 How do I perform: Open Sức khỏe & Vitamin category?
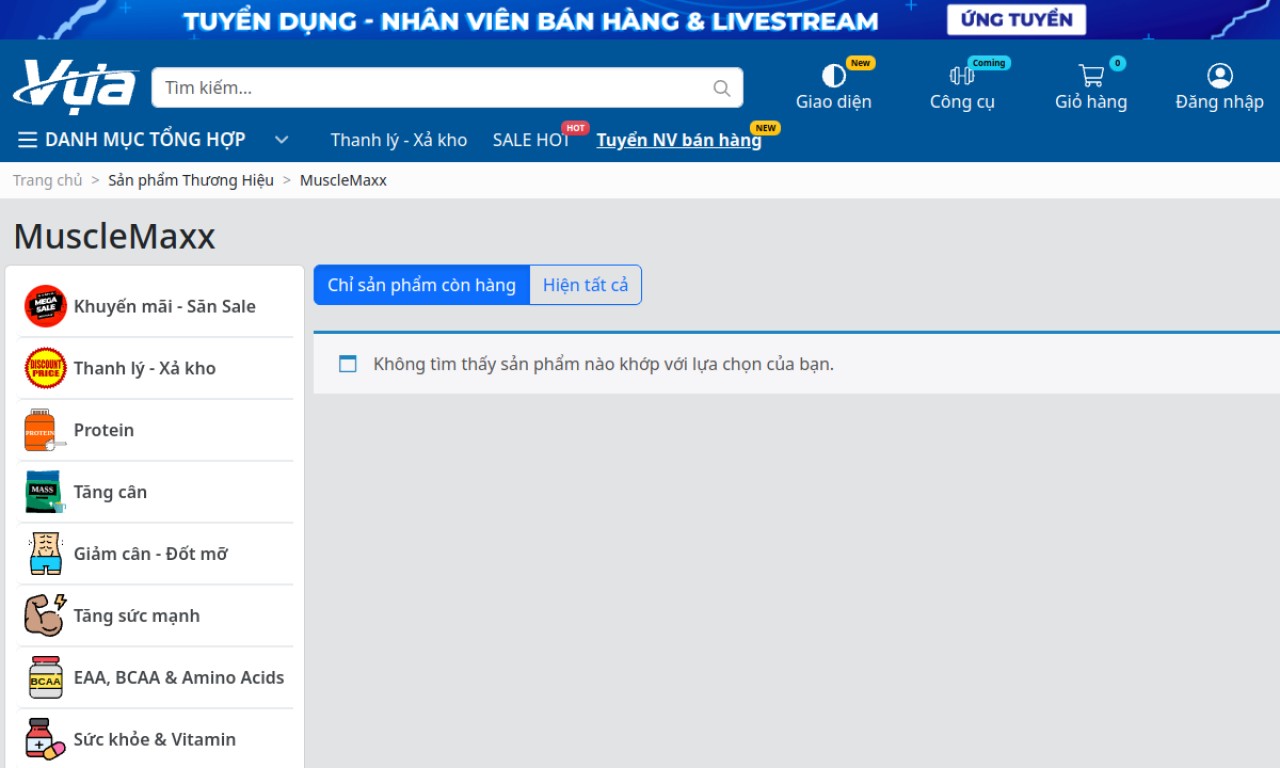(155, 740)
